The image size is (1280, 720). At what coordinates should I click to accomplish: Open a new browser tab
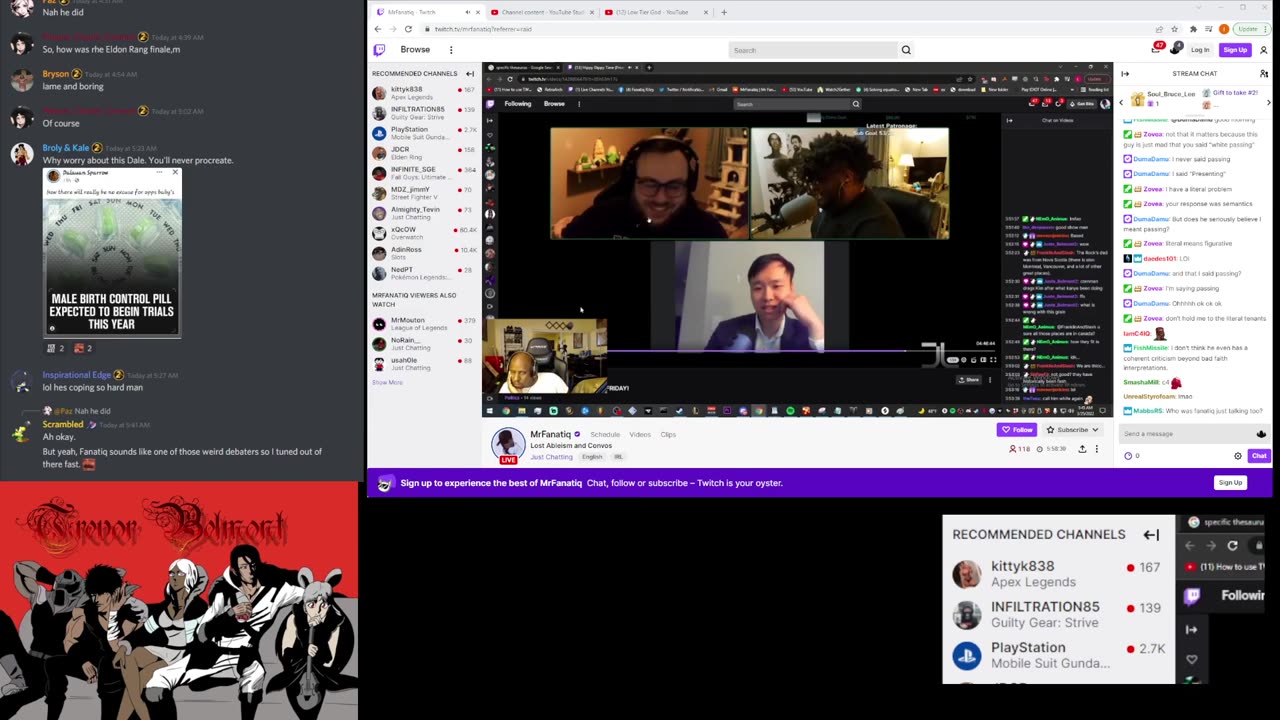pyautogui.click(x=724, y=12)
